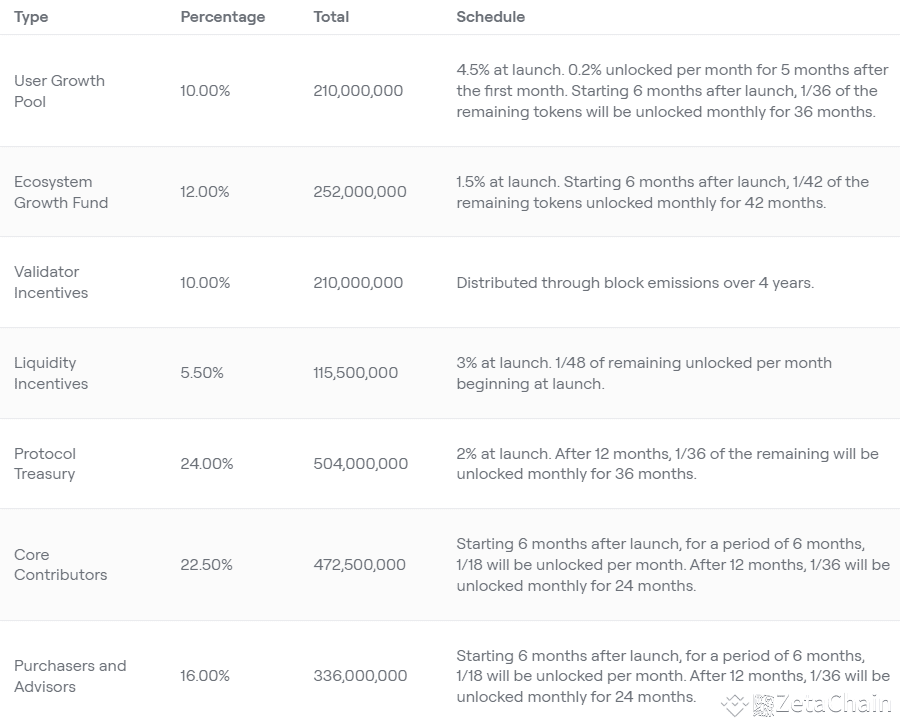Select the Core Contributors row label

click(x=60, y=564)
